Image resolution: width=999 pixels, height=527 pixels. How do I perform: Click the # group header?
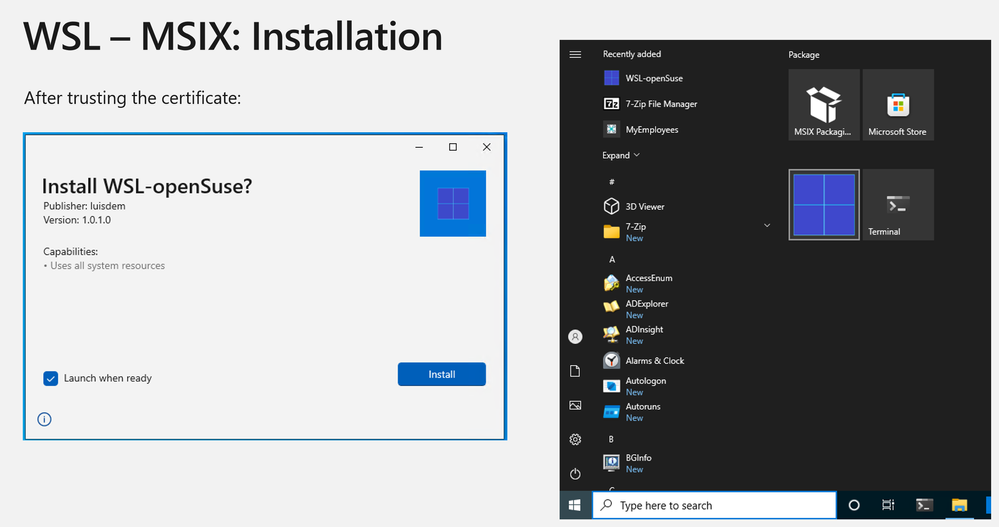tap(612, 182)
